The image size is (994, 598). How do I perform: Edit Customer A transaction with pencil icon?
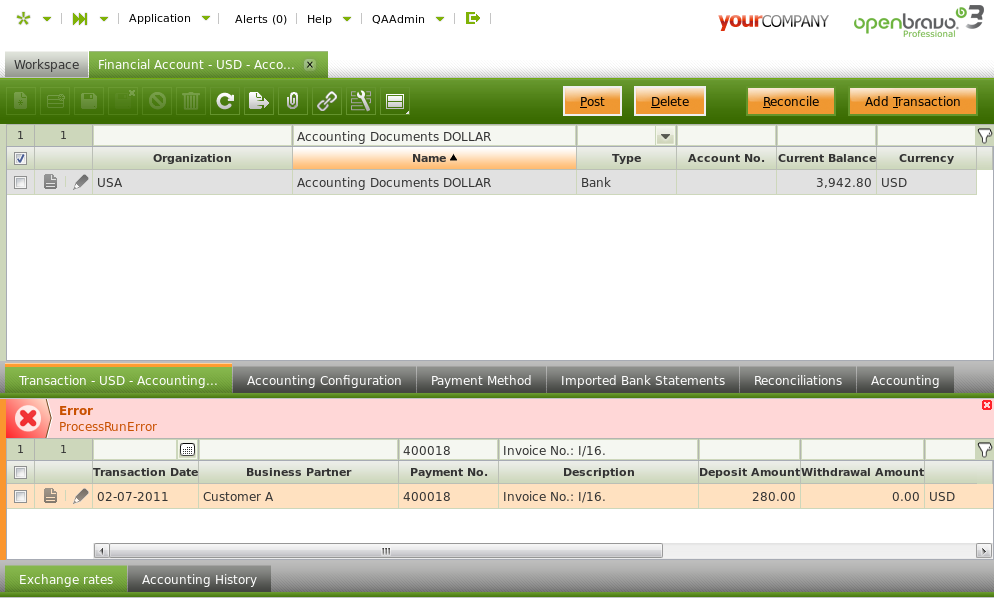pos(81,496)
